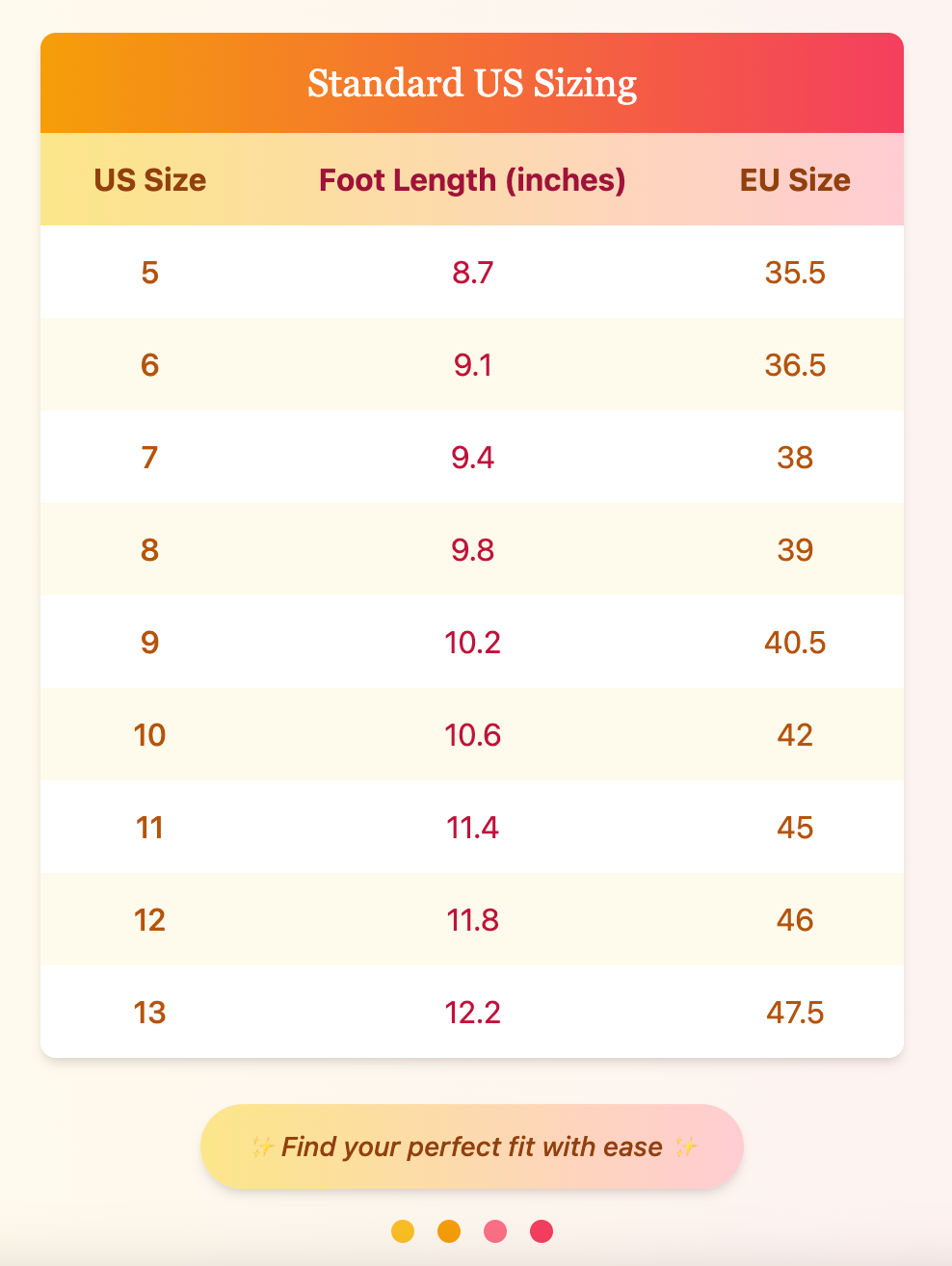
Task: Select the EU Size column header
Action: (x=795, y=180)
